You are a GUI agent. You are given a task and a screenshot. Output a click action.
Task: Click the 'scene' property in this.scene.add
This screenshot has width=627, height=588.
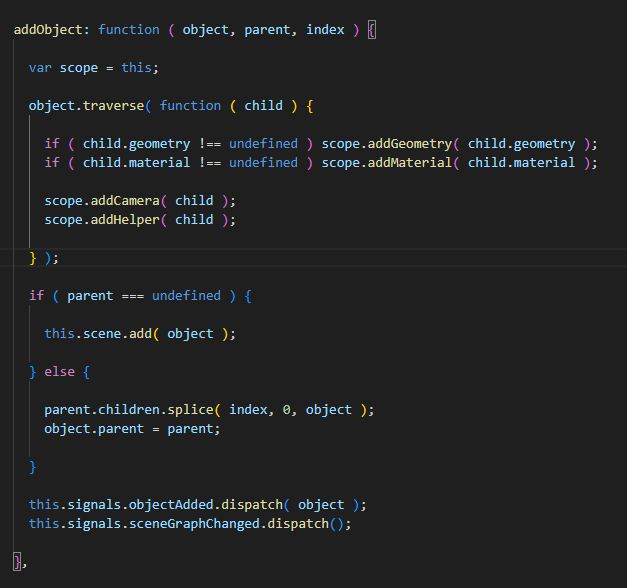pos(102,334)
